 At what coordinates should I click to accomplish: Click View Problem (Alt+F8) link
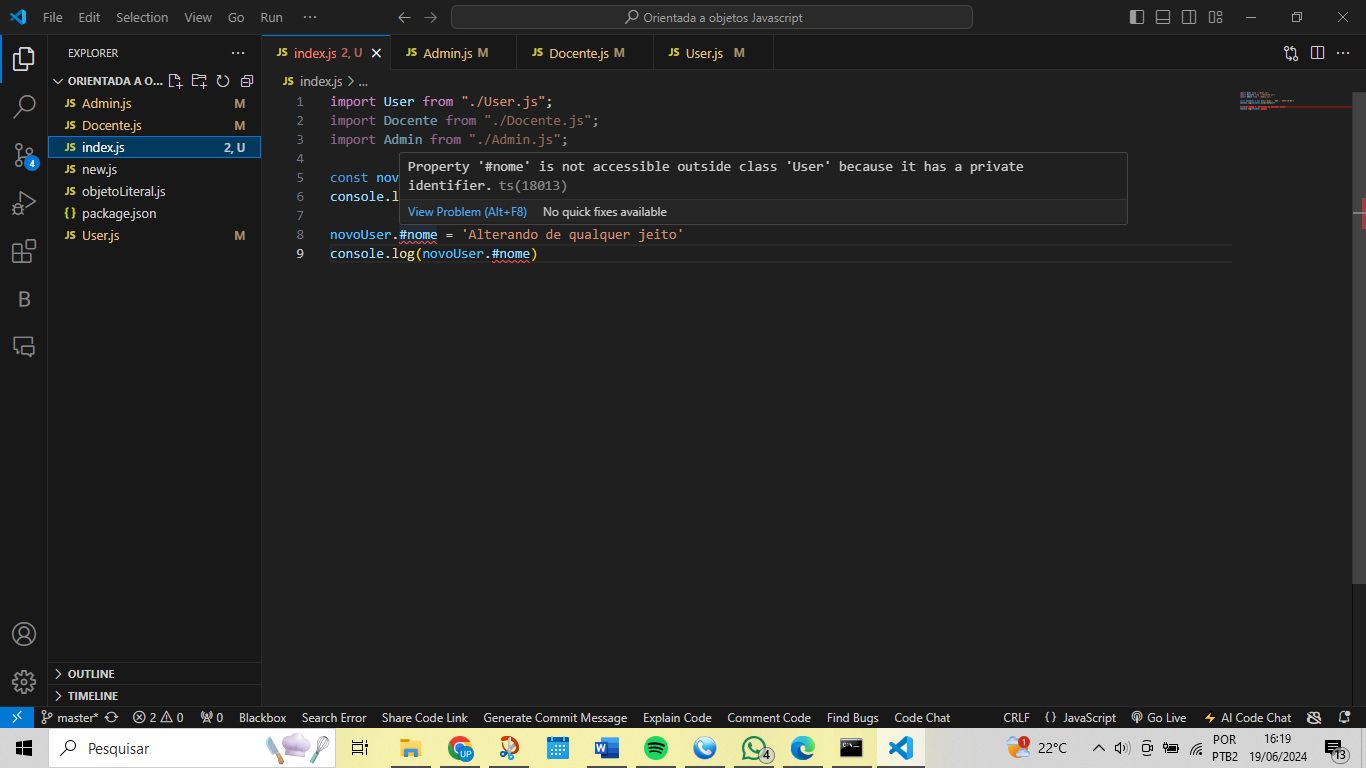click(467, 212)
